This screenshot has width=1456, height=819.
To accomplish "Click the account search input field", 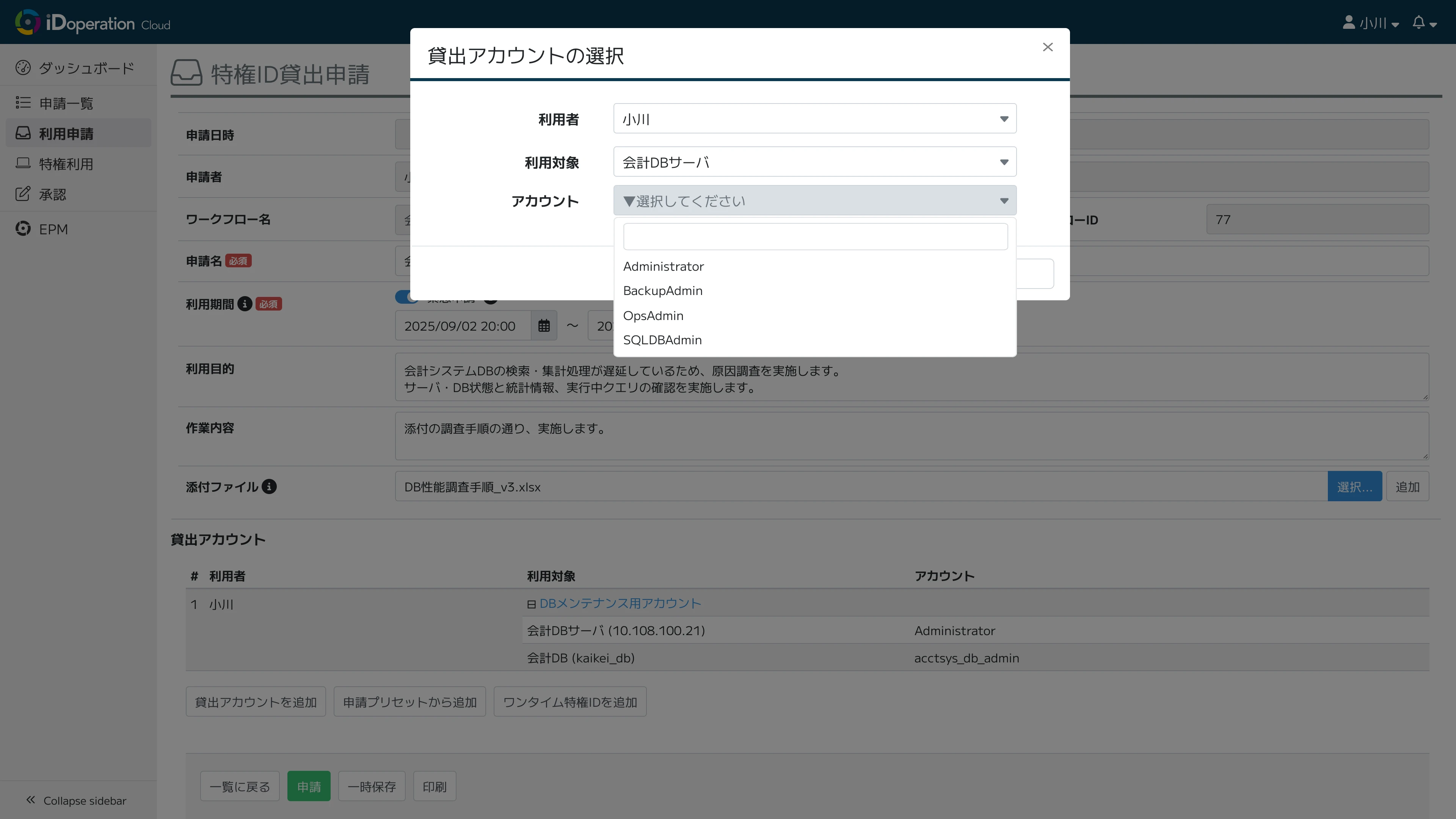I will (x=814, y=236).
